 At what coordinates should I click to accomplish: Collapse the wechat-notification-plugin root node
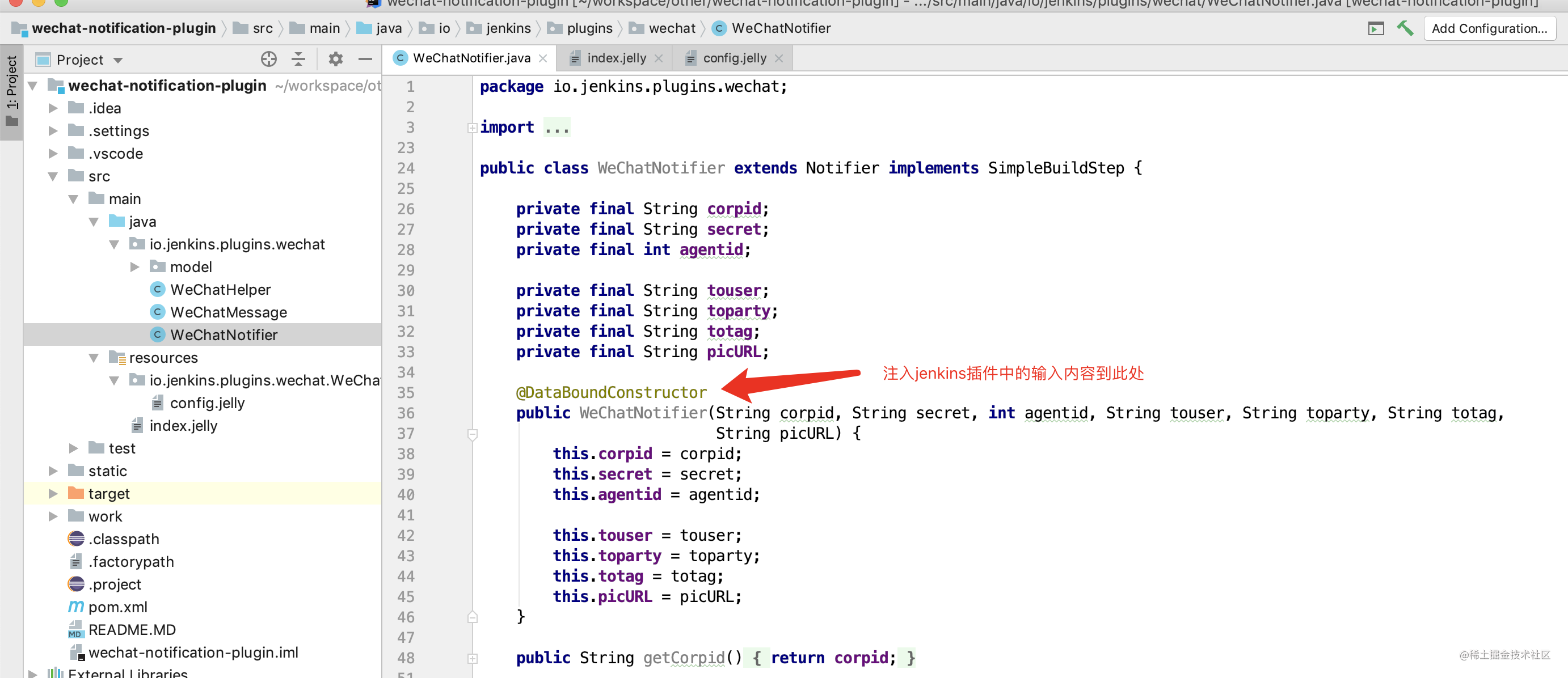click(33, 86)
